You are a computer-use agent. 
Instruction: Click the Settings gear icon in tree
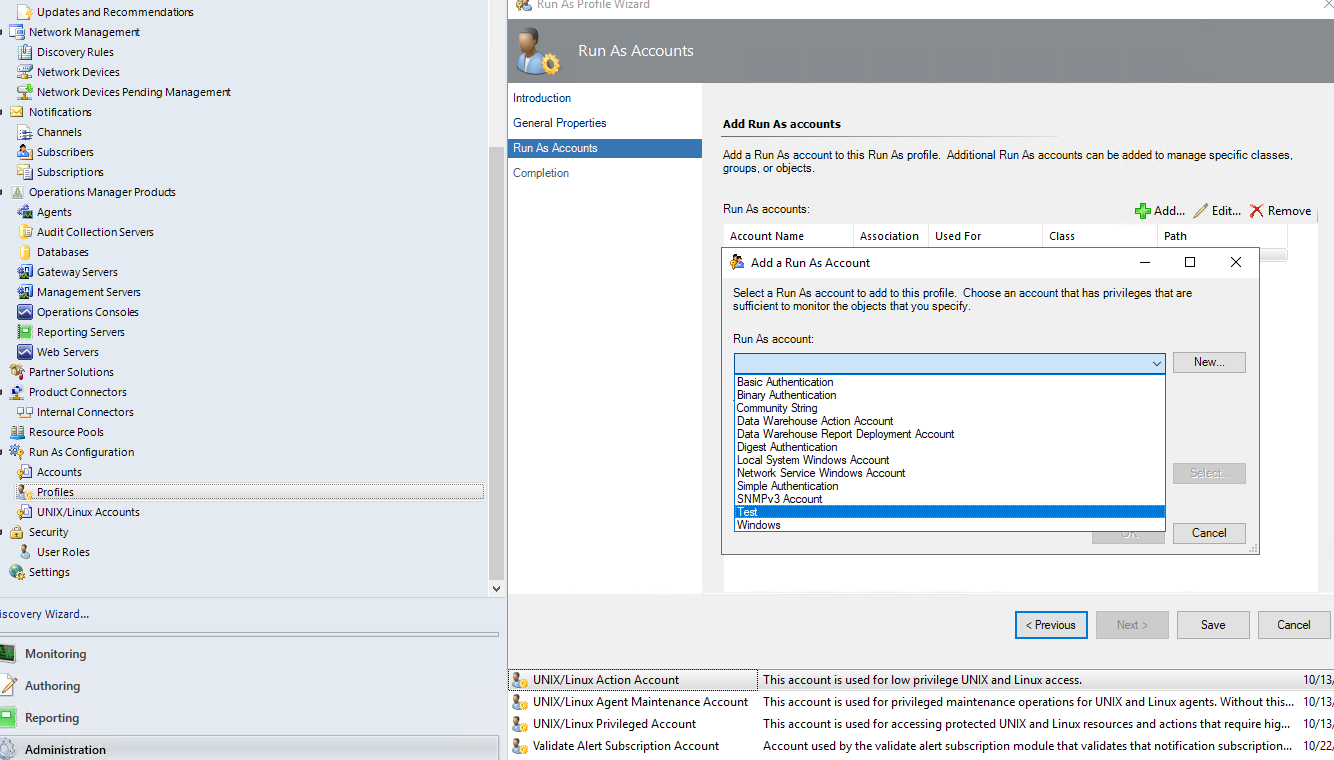pos(17,572)
